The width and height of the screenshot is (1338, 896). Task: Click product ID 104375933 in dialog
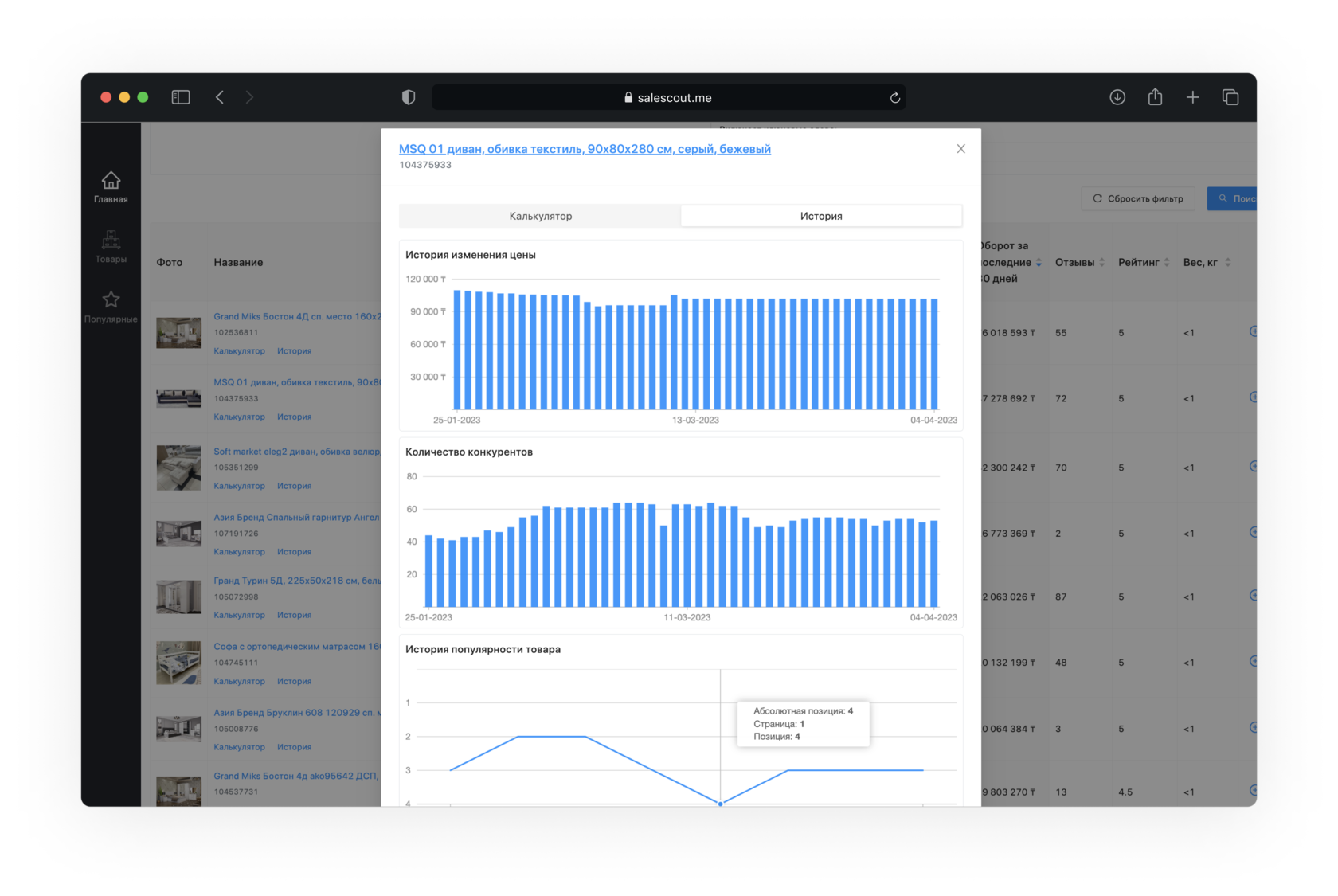[x=425, y=165]
